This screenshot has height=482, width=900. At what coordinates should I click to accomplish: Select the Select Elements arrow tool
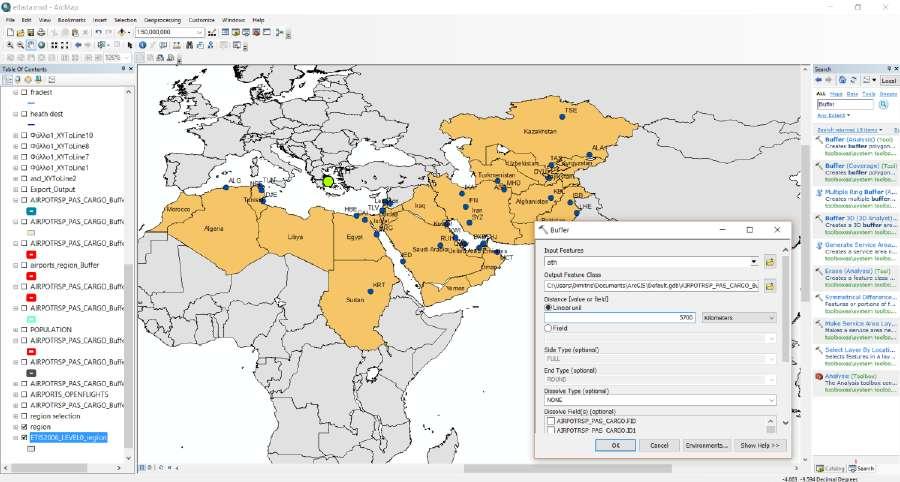(x=130, y=45)
